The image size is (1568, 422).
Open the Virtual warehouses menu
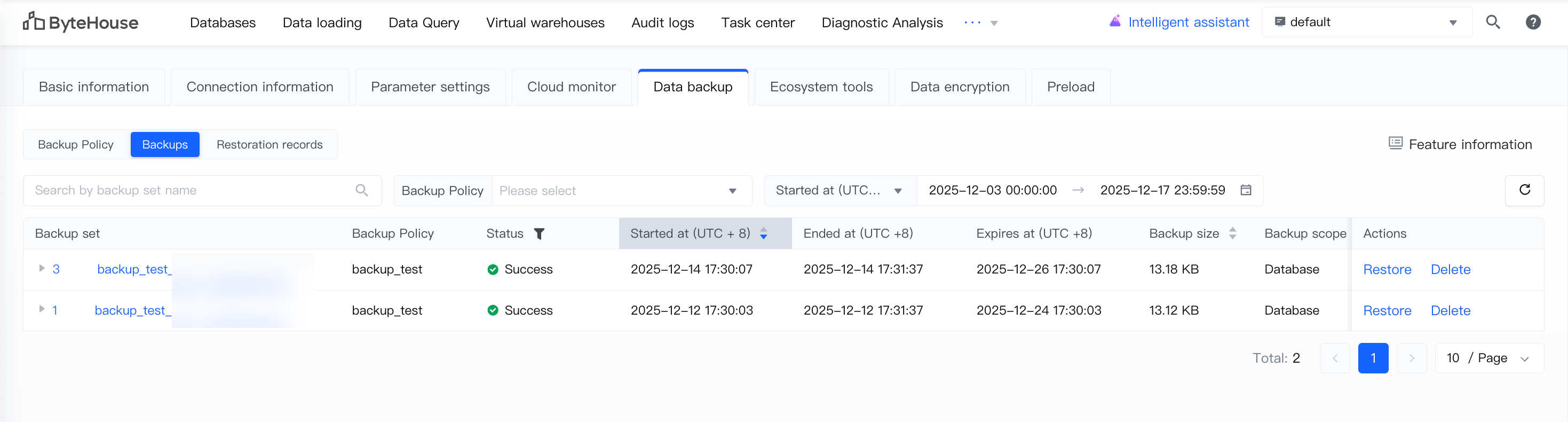(545, 23)
